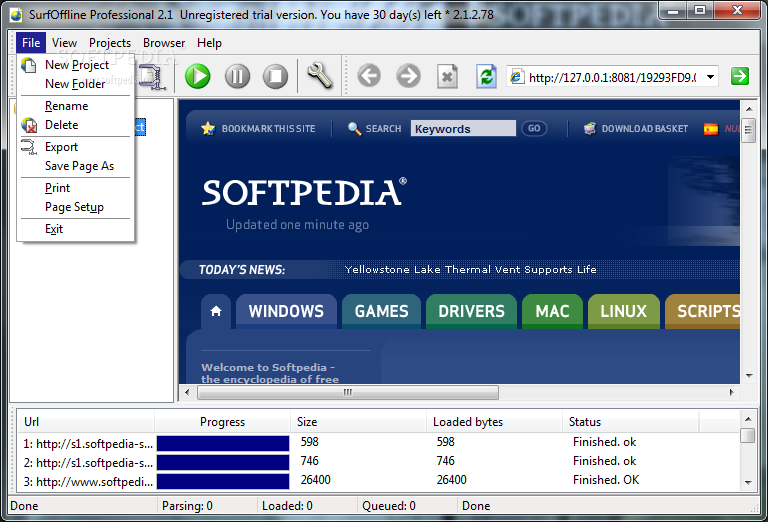Switch to the WINDOWS tab
This screenshot has width=768, height=522.
click(x=286, y=311)
